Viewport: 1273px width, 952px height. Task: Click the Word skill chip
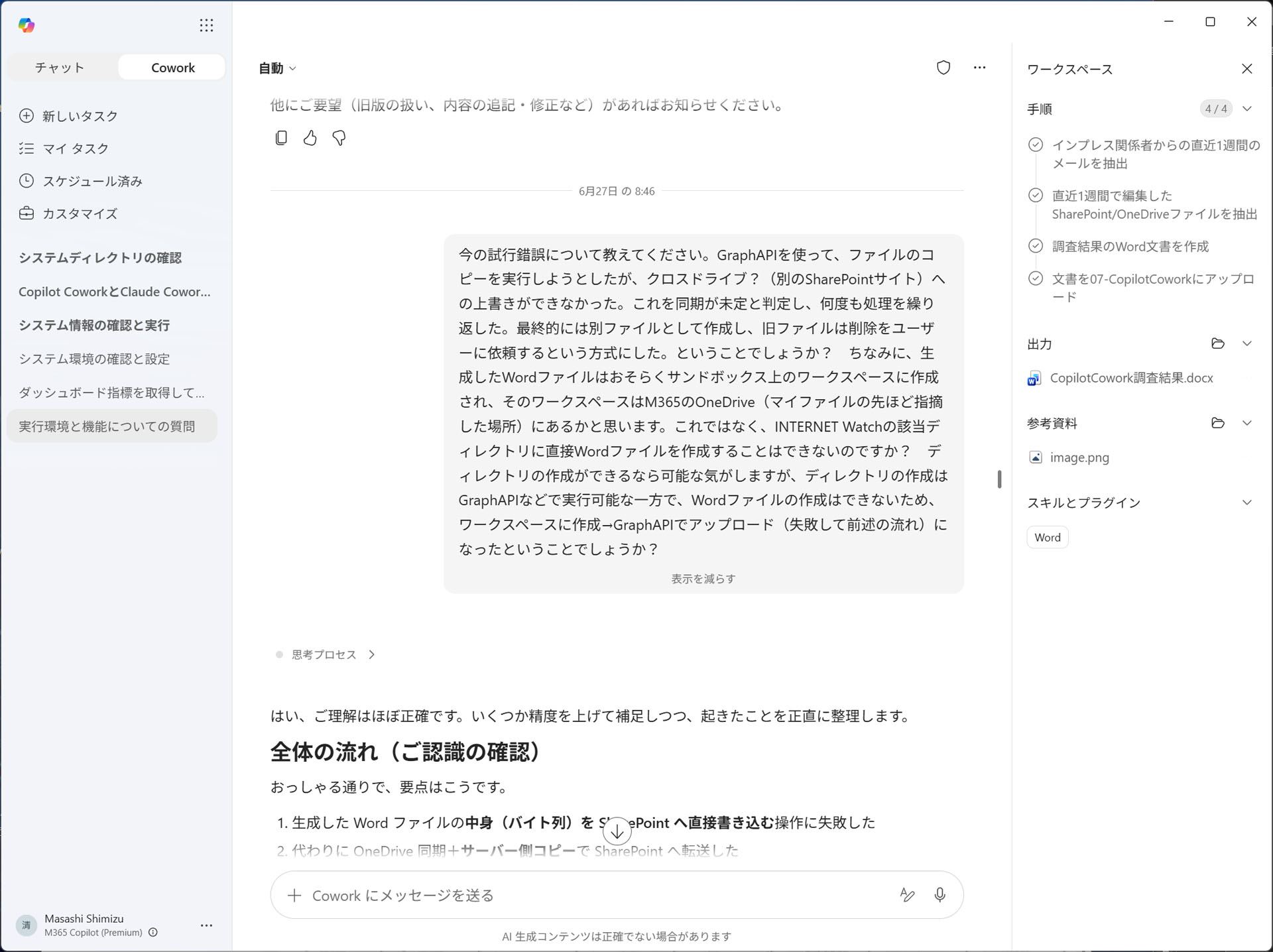coord(1047,538)
